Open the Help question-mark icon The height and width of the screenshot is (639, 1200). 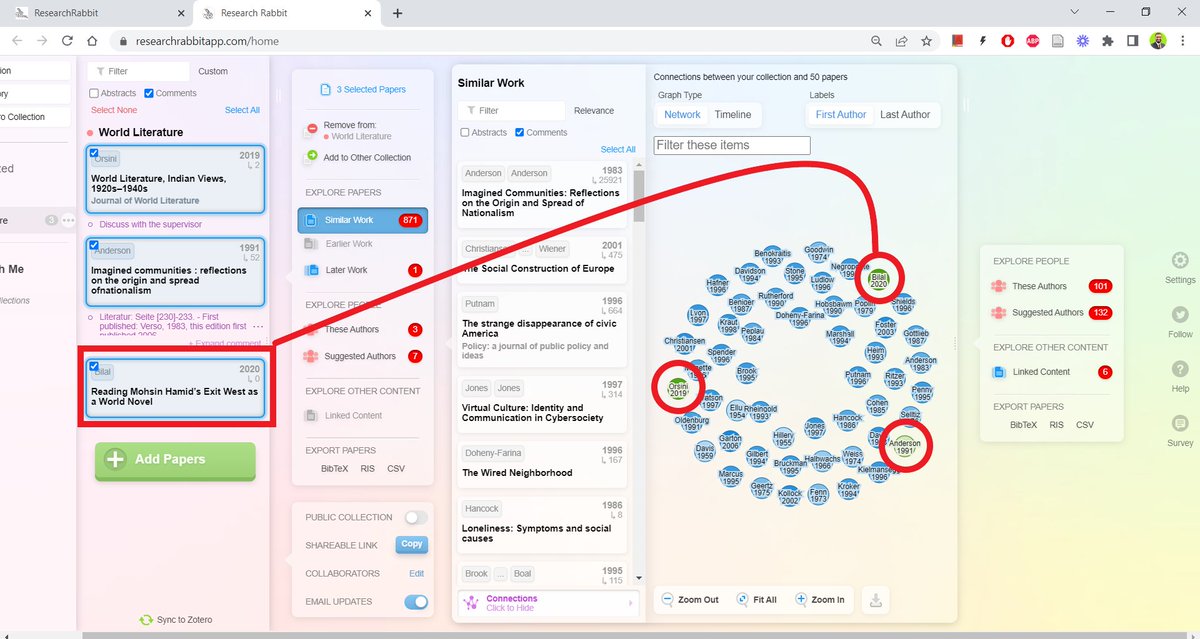point(1180,368)
